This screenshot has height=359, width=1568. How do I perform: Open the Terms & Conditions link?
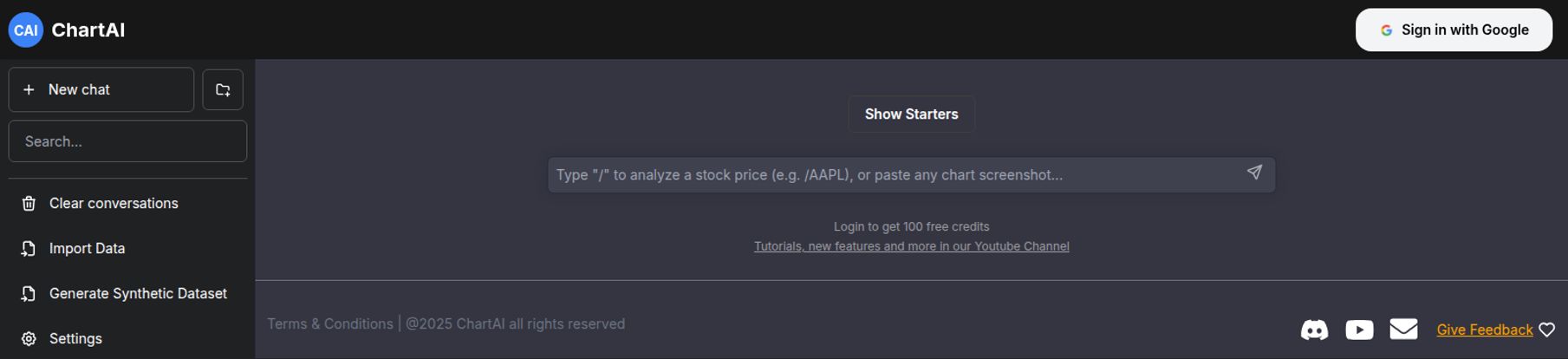pos(329,323)
